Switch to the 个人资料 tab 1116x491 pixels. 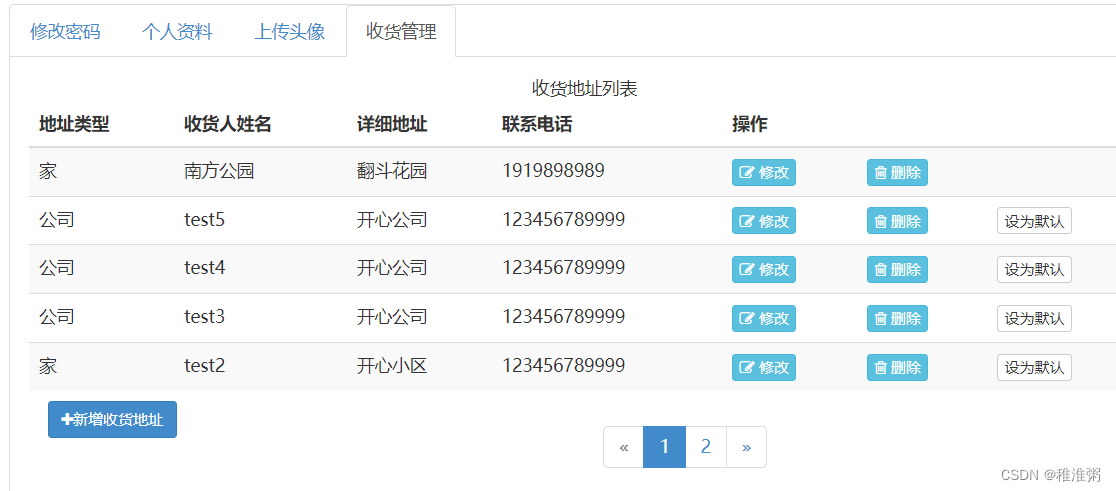pyautogui.click(x=177, y=31)
